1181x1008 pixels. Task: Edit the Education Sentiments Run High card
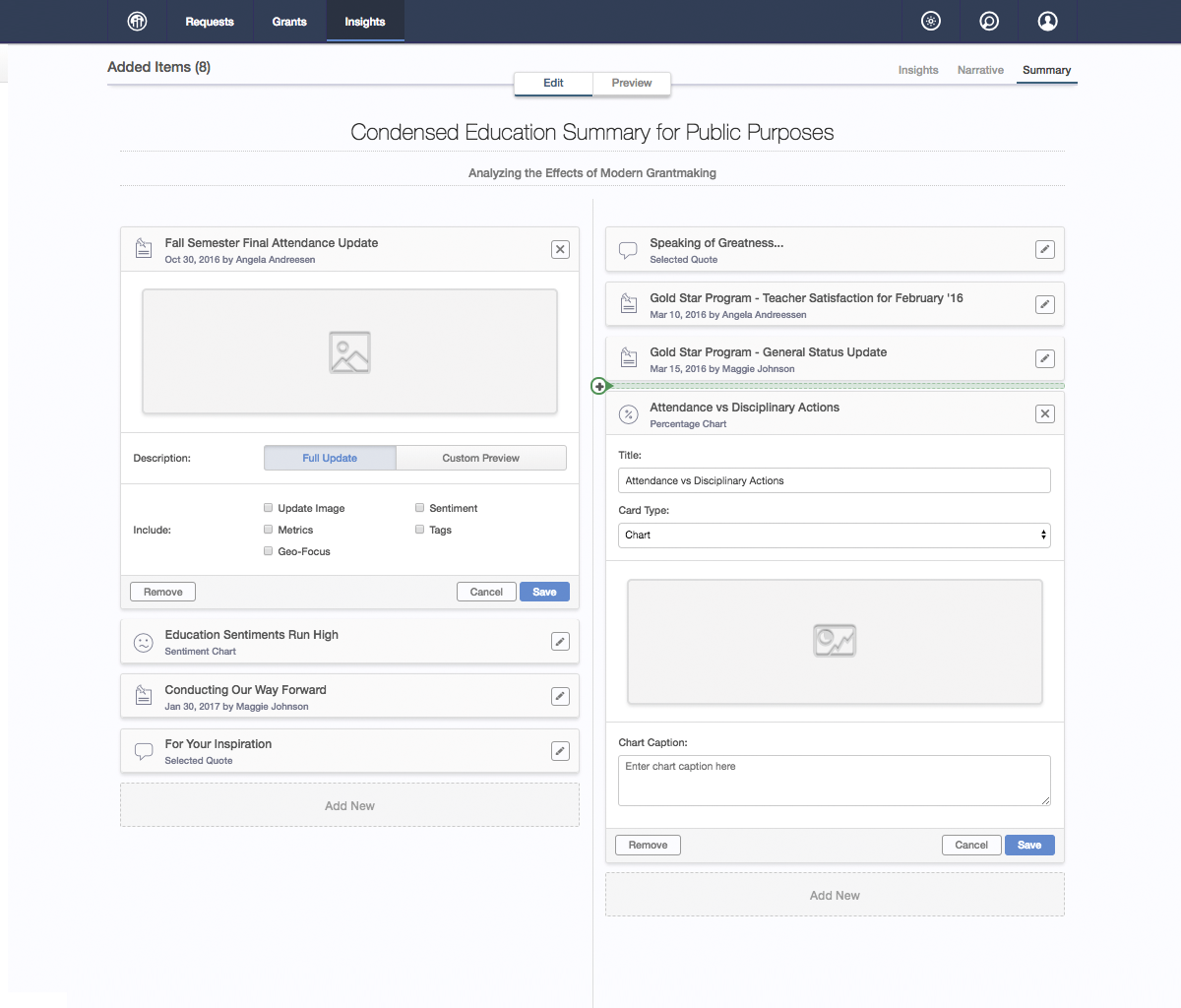pyautogui.click(x=560, y=642)
